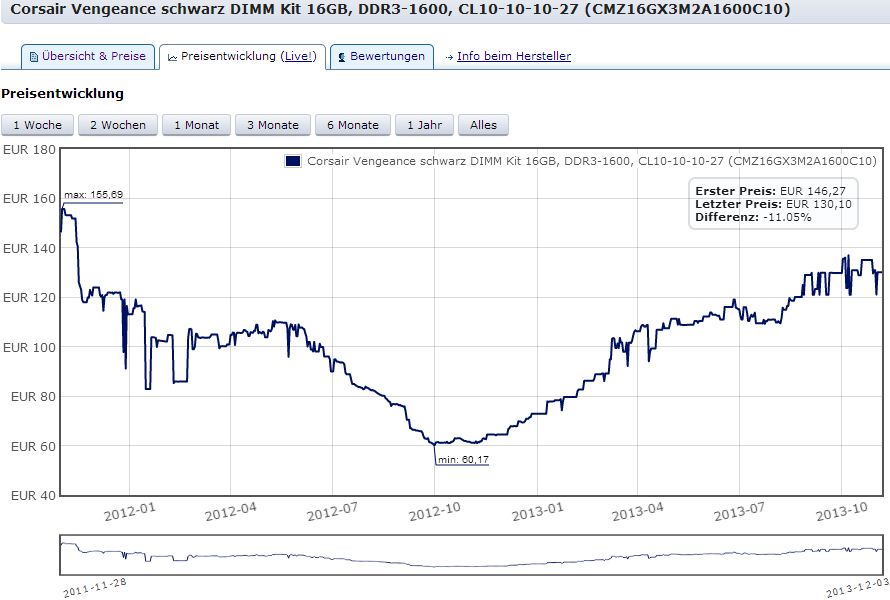Follow the Info beim Hersteller link
The image size is (890, 600).
click(514, 56)
